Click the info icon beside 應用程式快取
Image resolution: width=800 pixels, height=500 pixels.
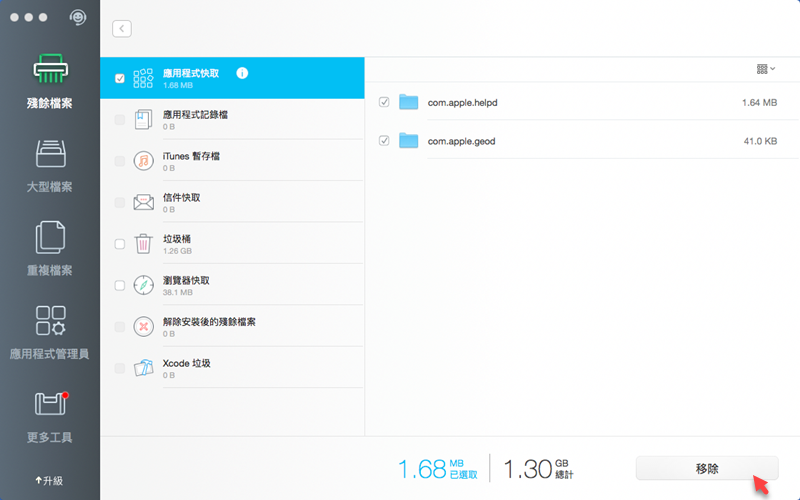click(242, 73)
